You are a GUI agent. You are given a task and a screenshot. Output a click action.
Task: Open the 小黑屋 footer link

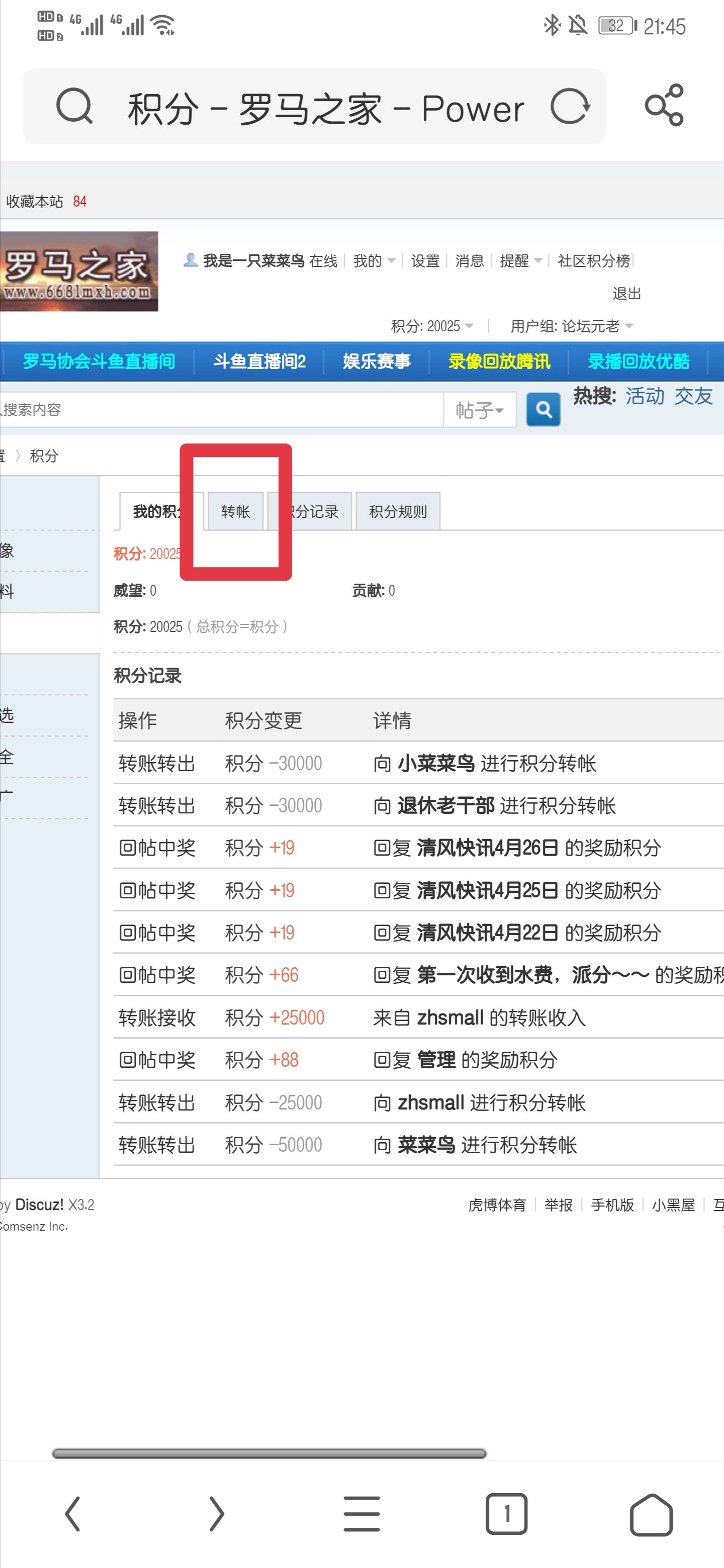673,1205
